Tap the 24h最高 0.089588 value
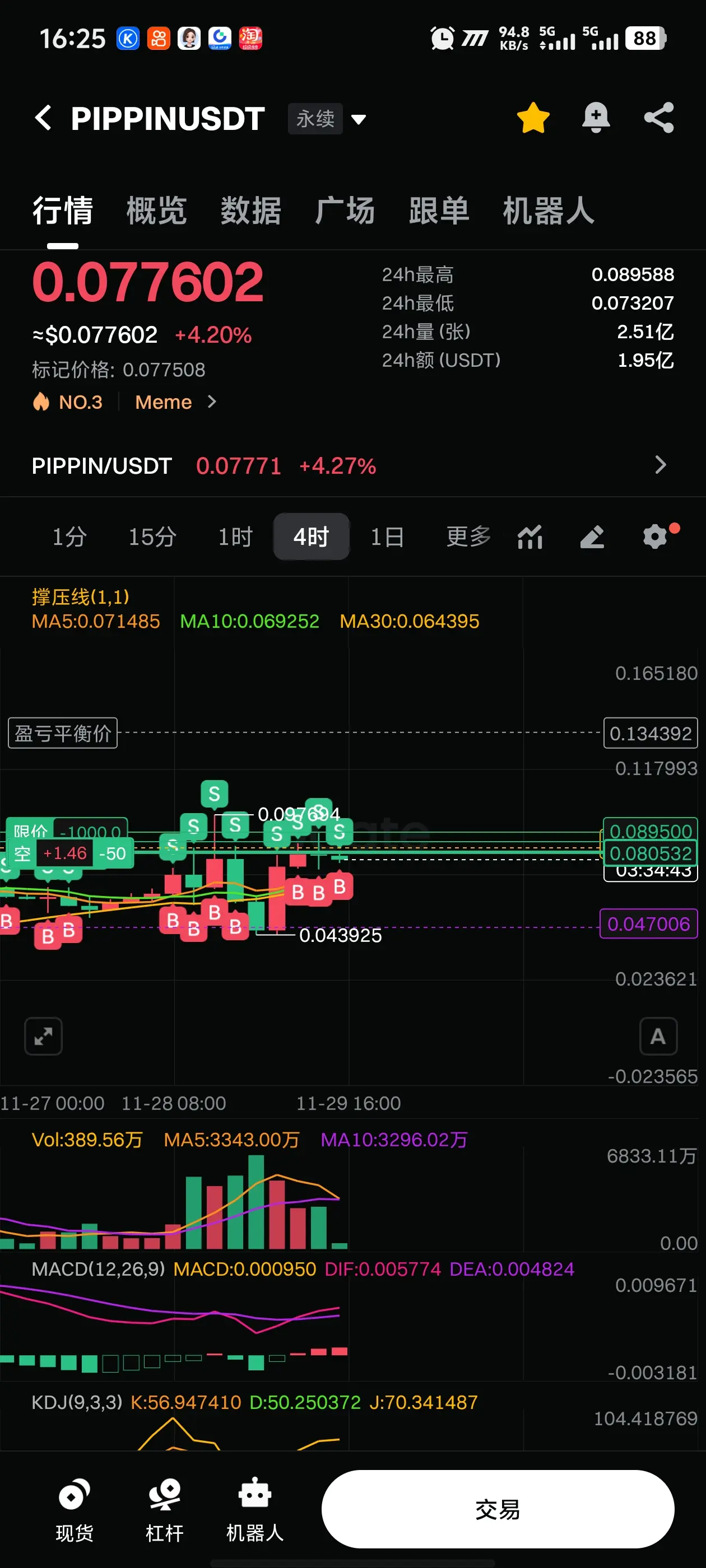 coord(633,274)
